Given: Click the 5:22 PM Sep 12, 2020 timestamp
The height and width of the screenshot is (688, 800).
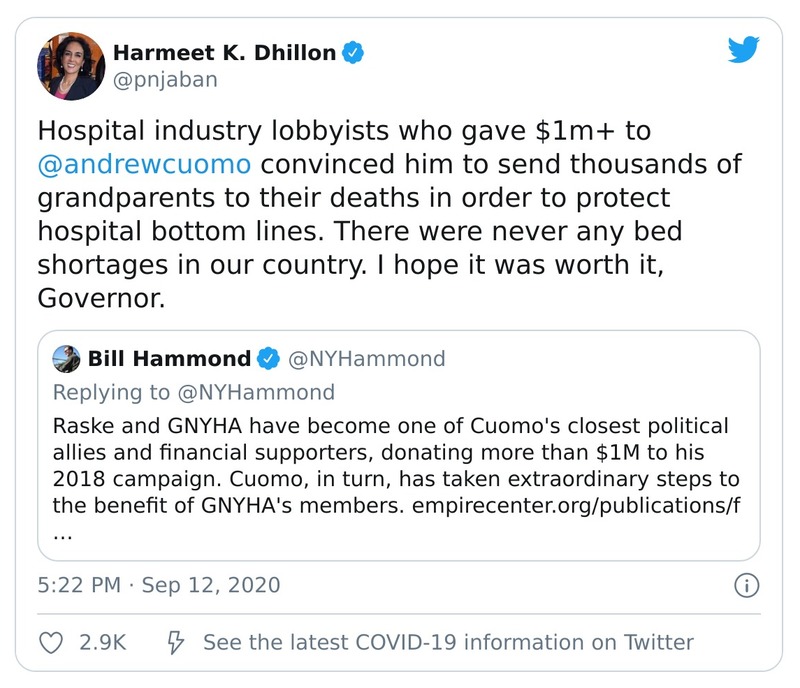Looking at the screenshot, I should coord(159,584).
